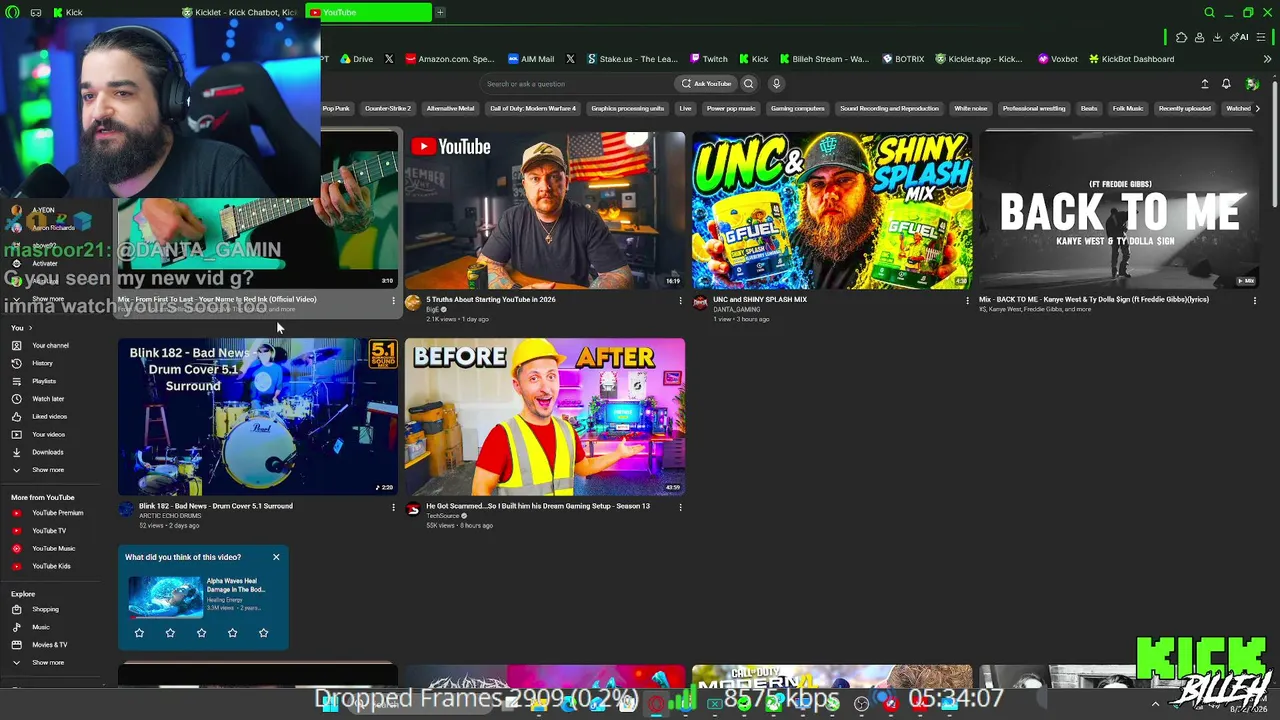Filter feed by Counter-Strike 2 chip

point(388,108)
